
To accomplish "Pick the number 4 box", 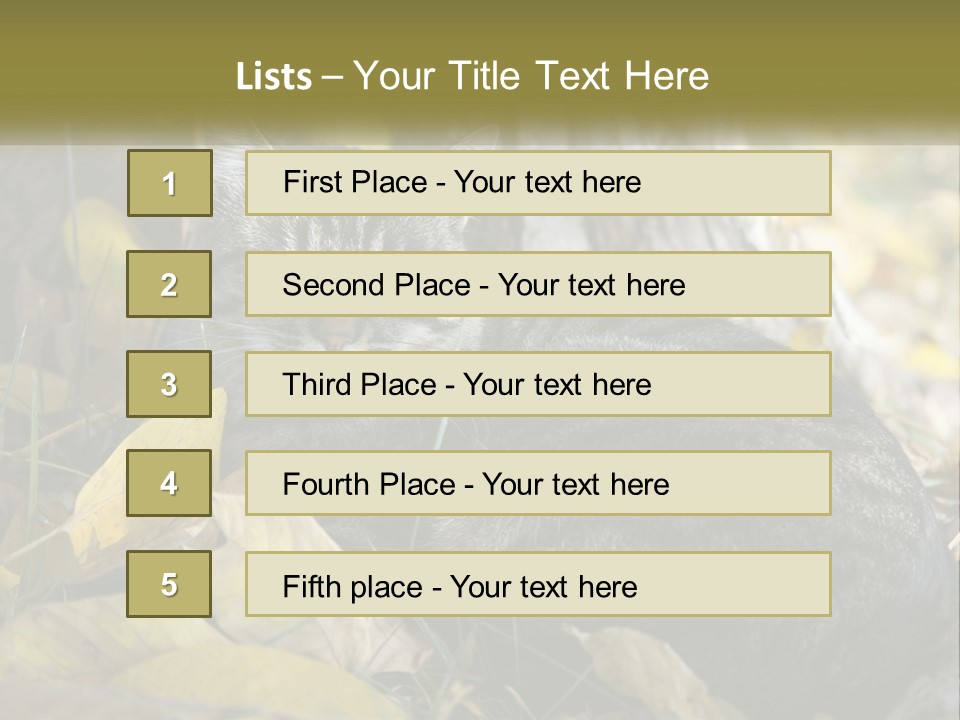I will point(169,483).
